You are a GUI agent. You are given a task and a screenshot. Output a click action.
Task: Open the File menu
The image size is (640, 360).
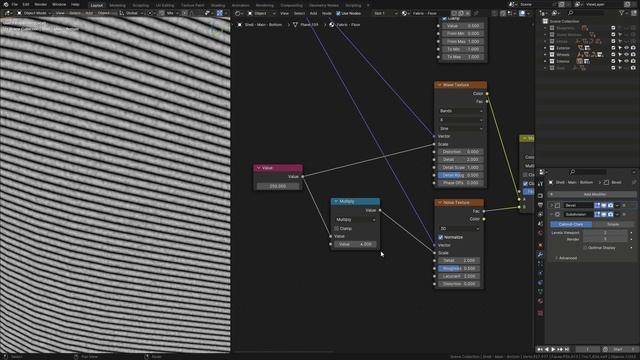click(15, 4)
